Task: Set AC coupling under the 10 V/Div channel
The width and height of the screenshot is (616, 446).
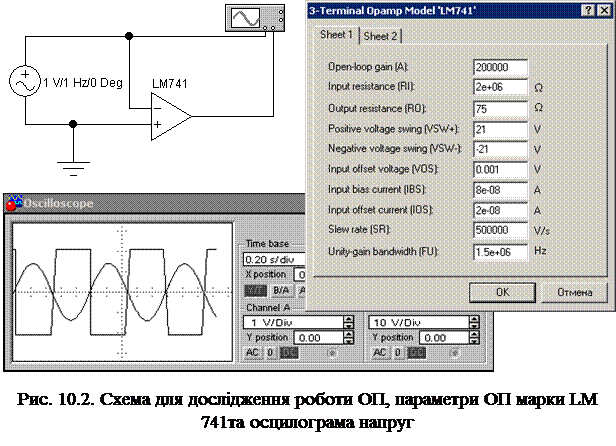Action: tap(380, 352)
